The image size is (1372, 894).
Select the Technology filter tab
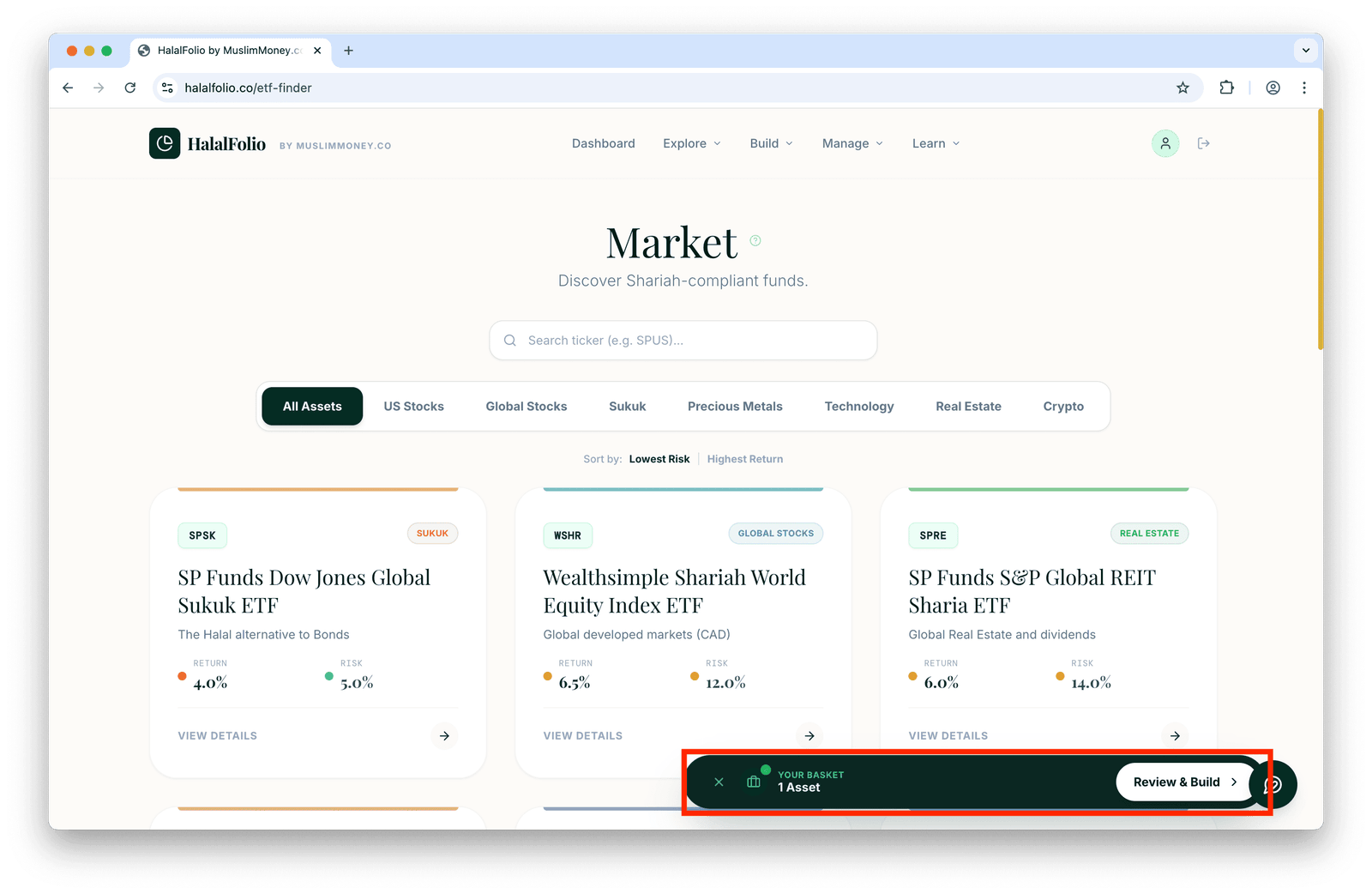859,407
